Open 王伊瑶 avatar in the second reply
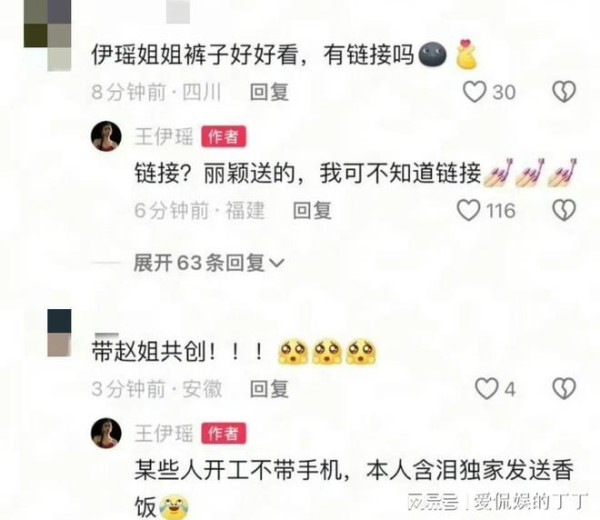This screenshot has width=600, height=520. [106, 433]
